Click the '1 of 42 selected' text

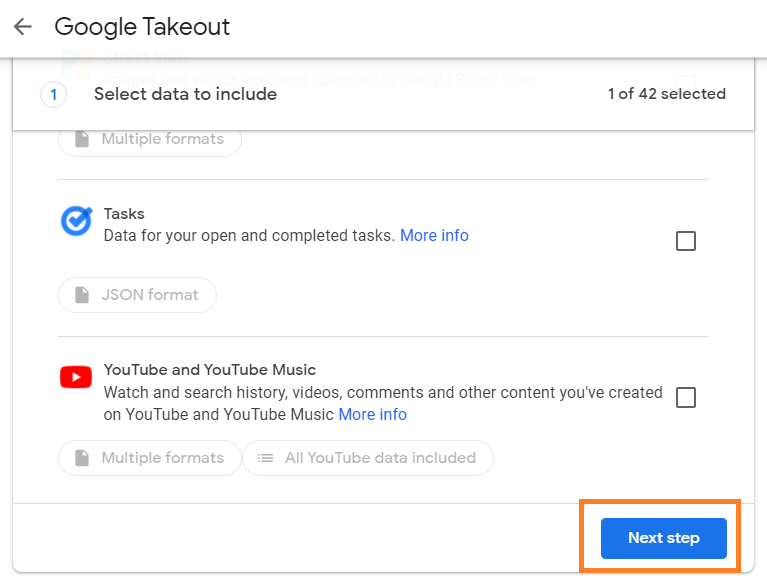click(667, 93)
